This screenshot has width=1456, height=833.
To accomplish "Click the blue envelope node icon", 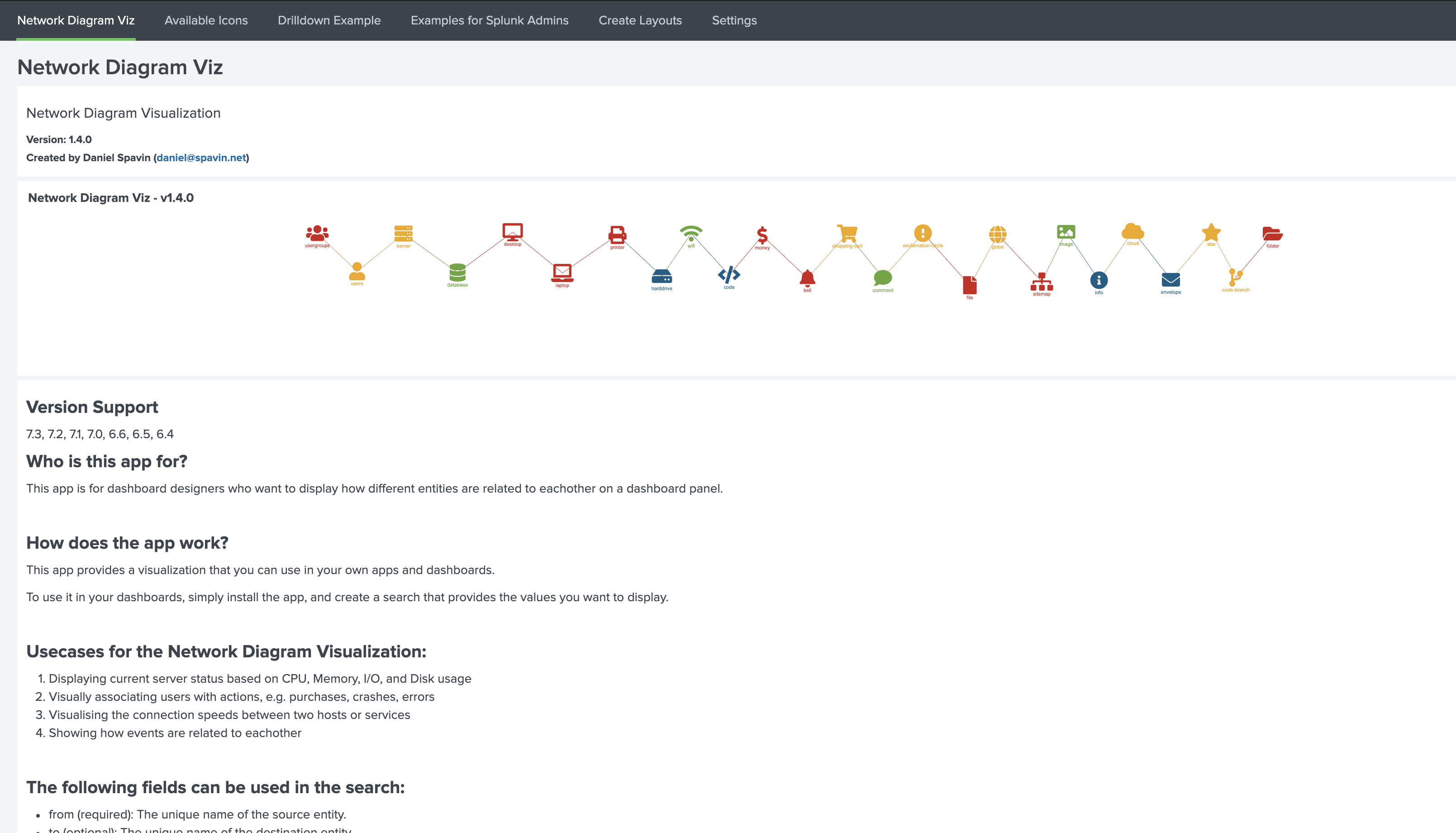I will pos(1170,280).
